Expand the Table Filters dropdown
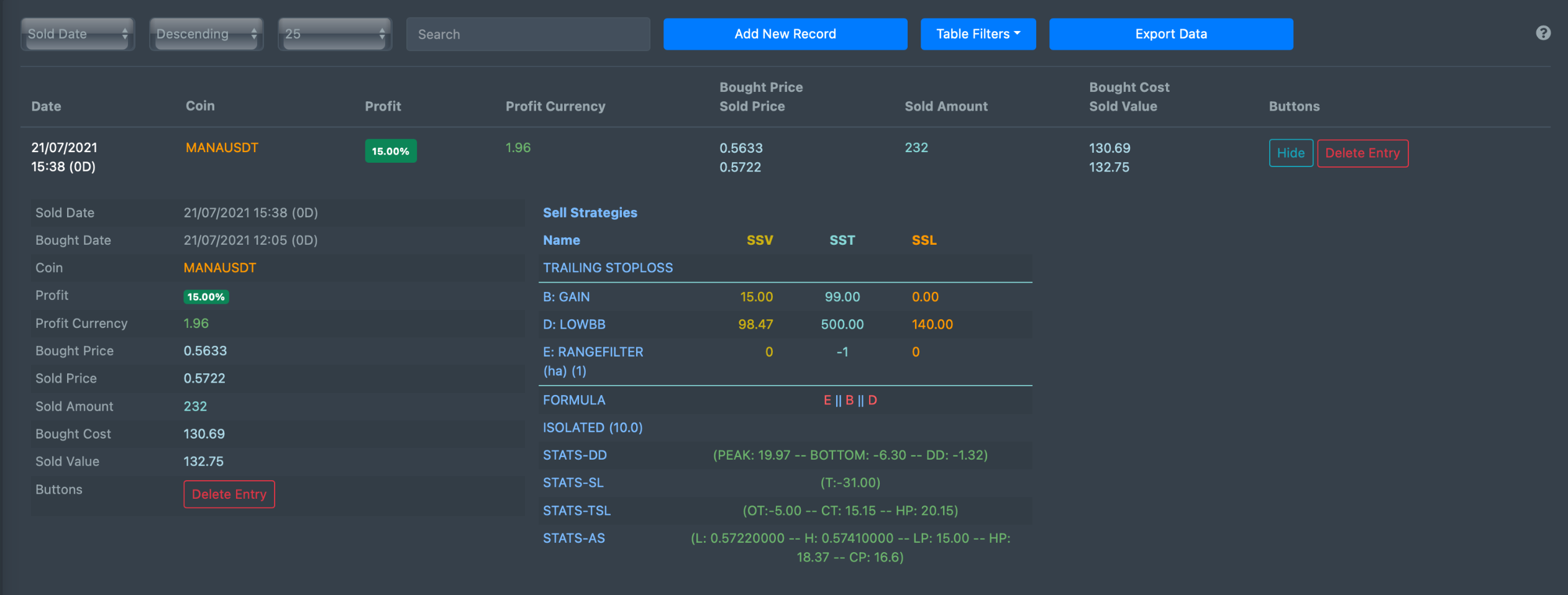The width and height of the screenshot is (1568, 595). [x=978, y=34]
